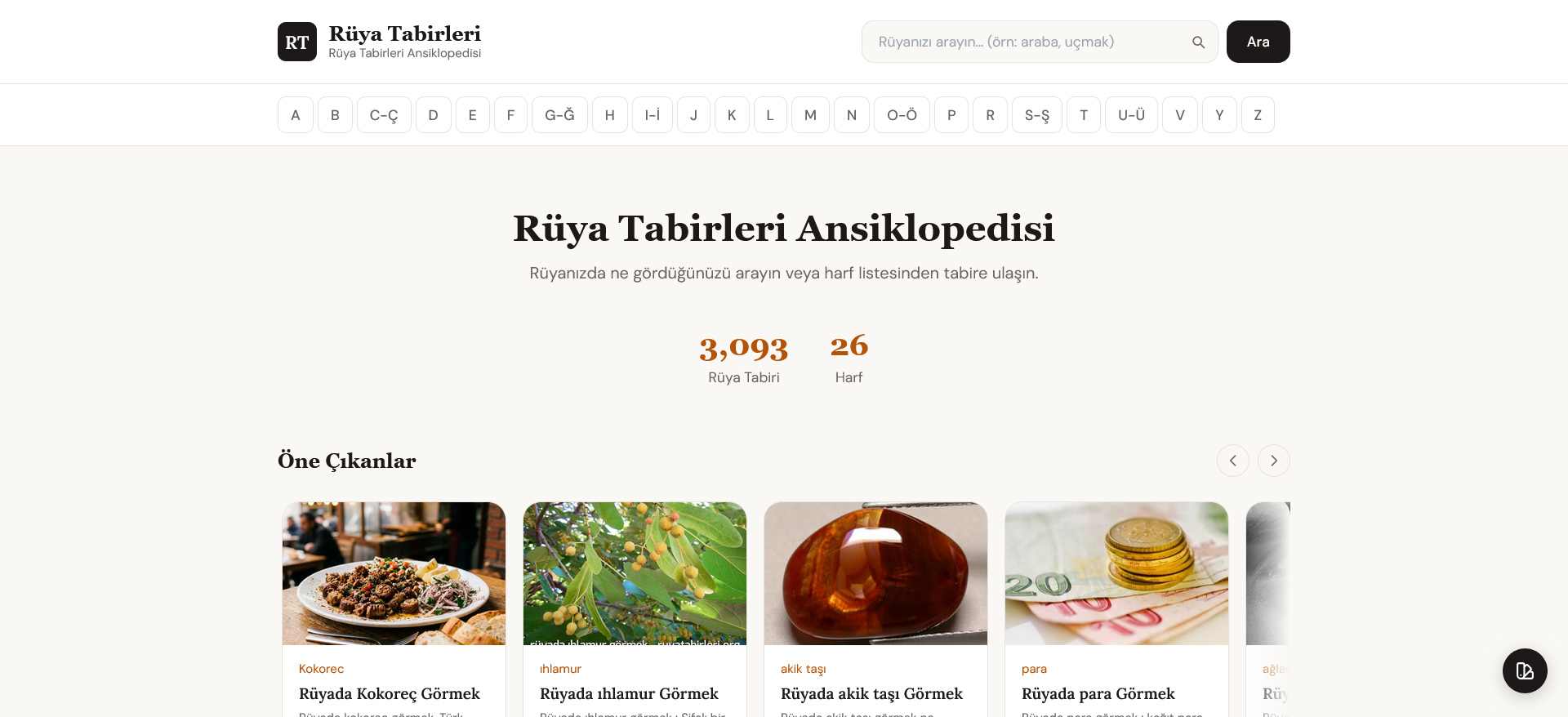Open the akik taşı gemstone image

(x=875, y=573)
